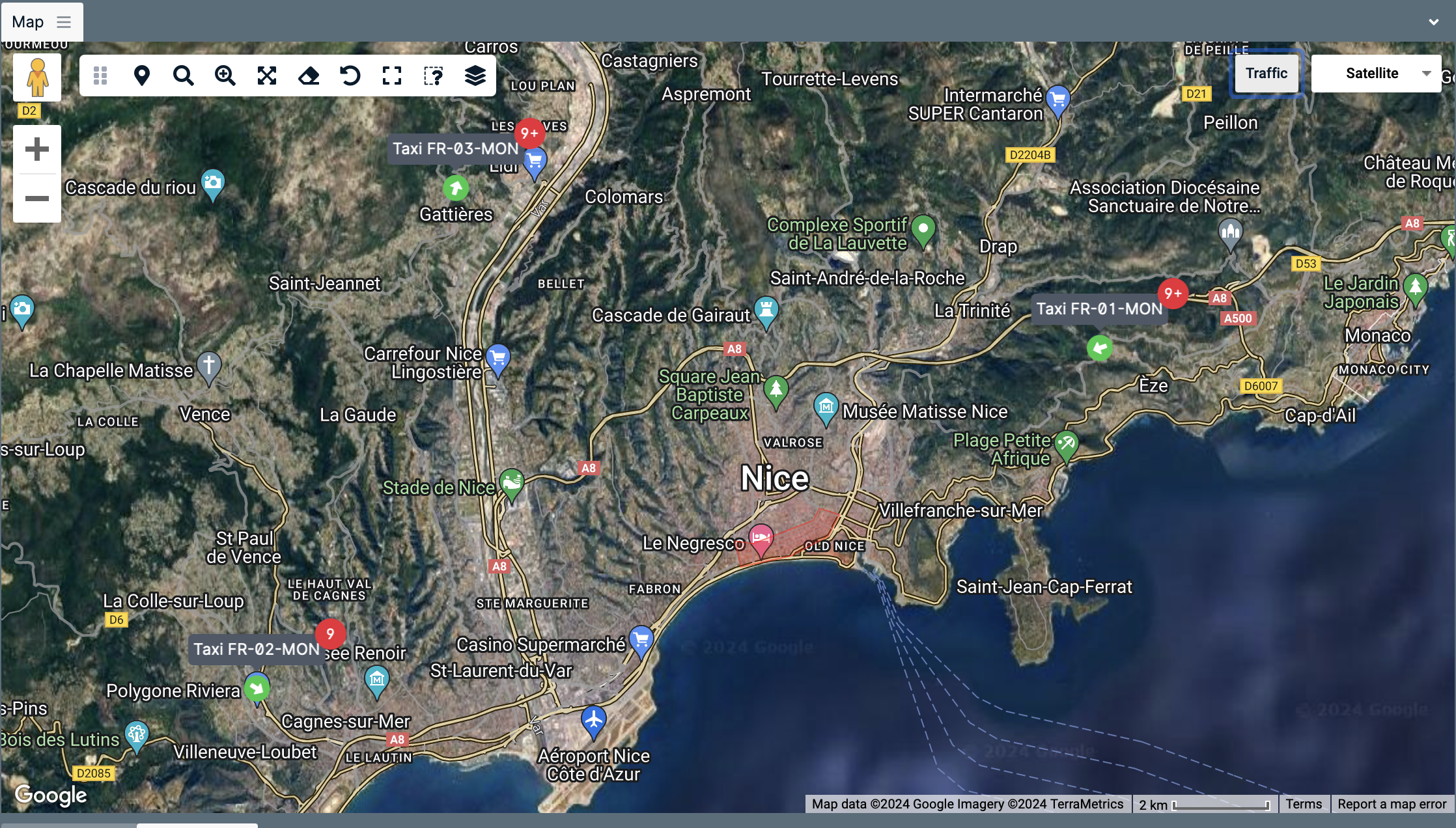Click the Aéroport Nice airplane pin
Screen dimensions: 1456x828
(594, 722)
